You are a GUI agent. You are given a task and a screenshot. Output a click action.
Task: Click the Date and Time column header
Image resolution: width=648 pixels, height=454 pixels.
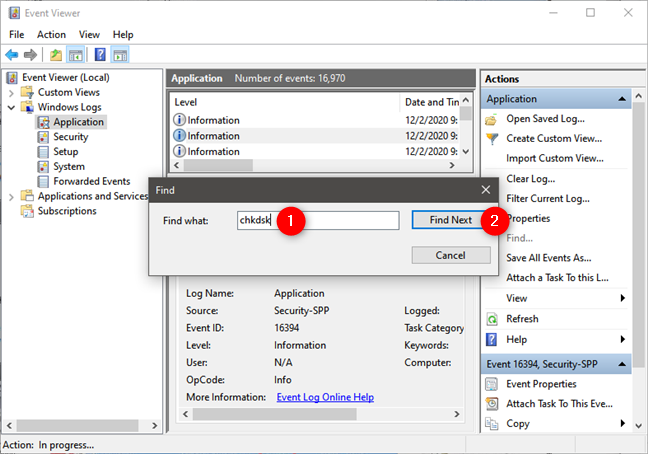coord(431,102)
